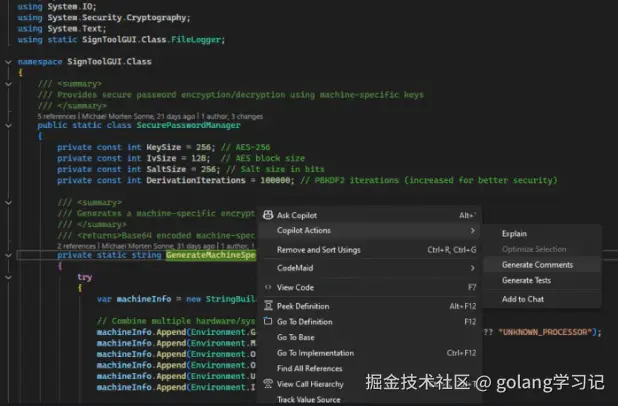Select Peek Definition menu item
Image resolution: width=618 pixels, height=406 pixels.
click(369, 306)
